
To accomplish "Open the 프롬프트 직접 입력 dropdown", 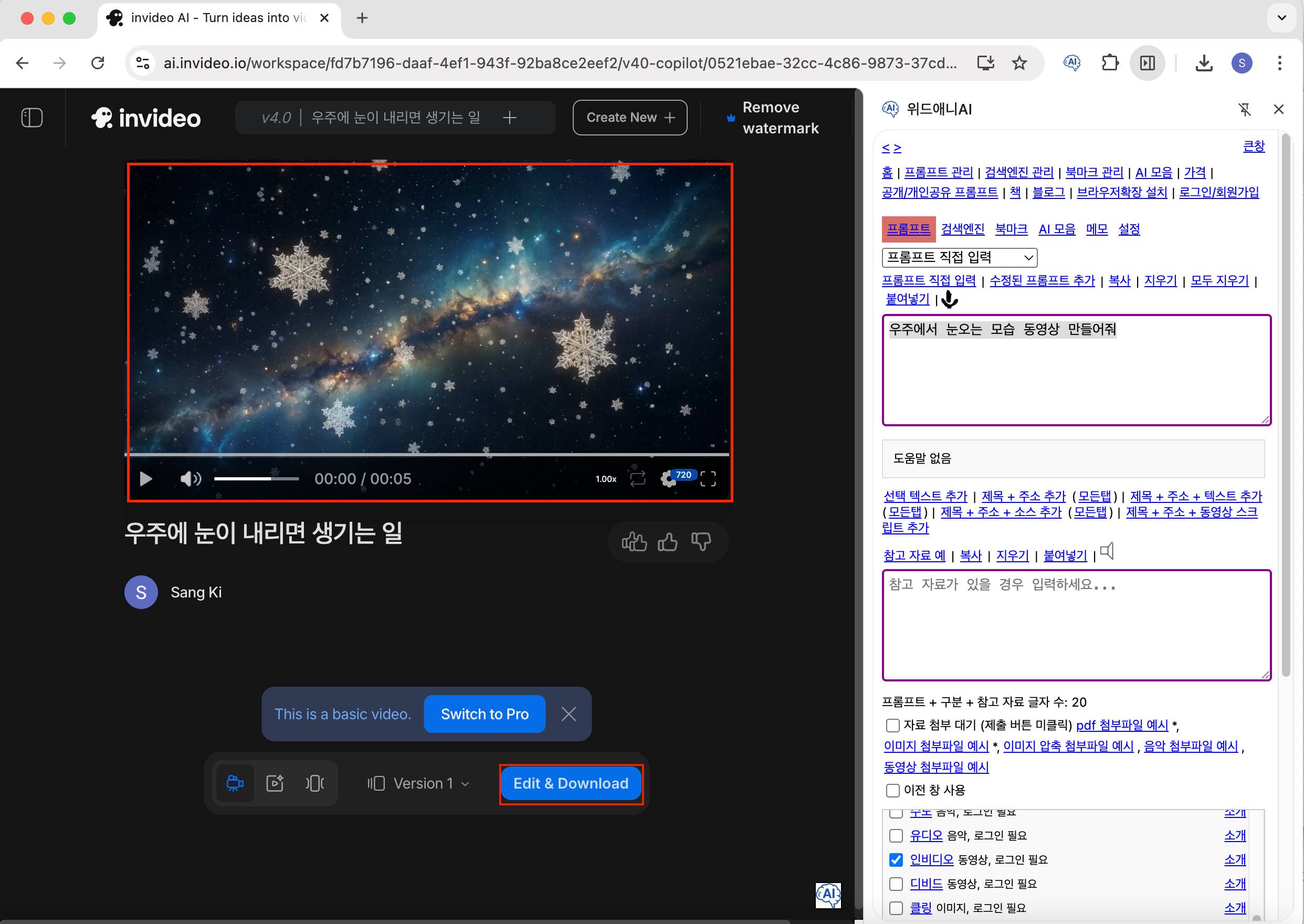I will (x=959, y=258).
